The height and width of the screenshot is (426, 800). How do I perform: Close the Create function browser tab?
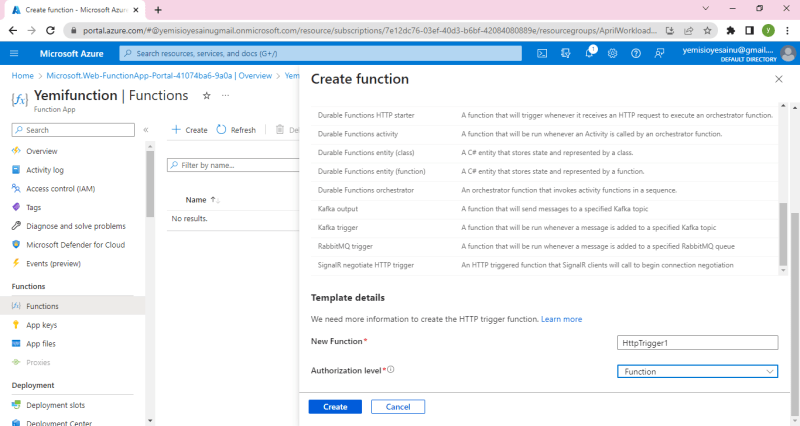click(x=136, y=10)
